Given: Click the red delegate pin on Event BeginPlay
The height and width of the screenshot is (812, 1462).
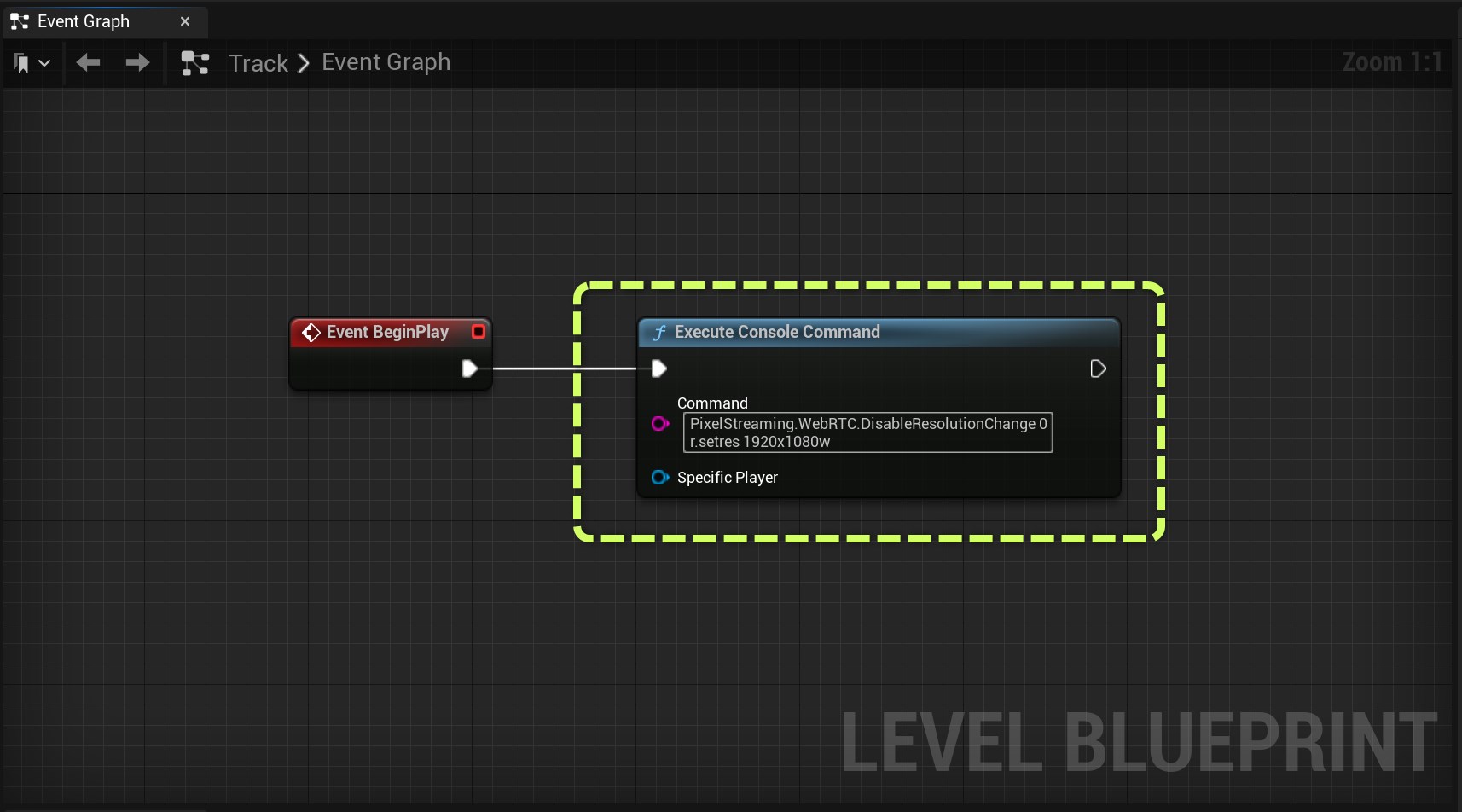Looking at the screenshot, I should point(479,332).
